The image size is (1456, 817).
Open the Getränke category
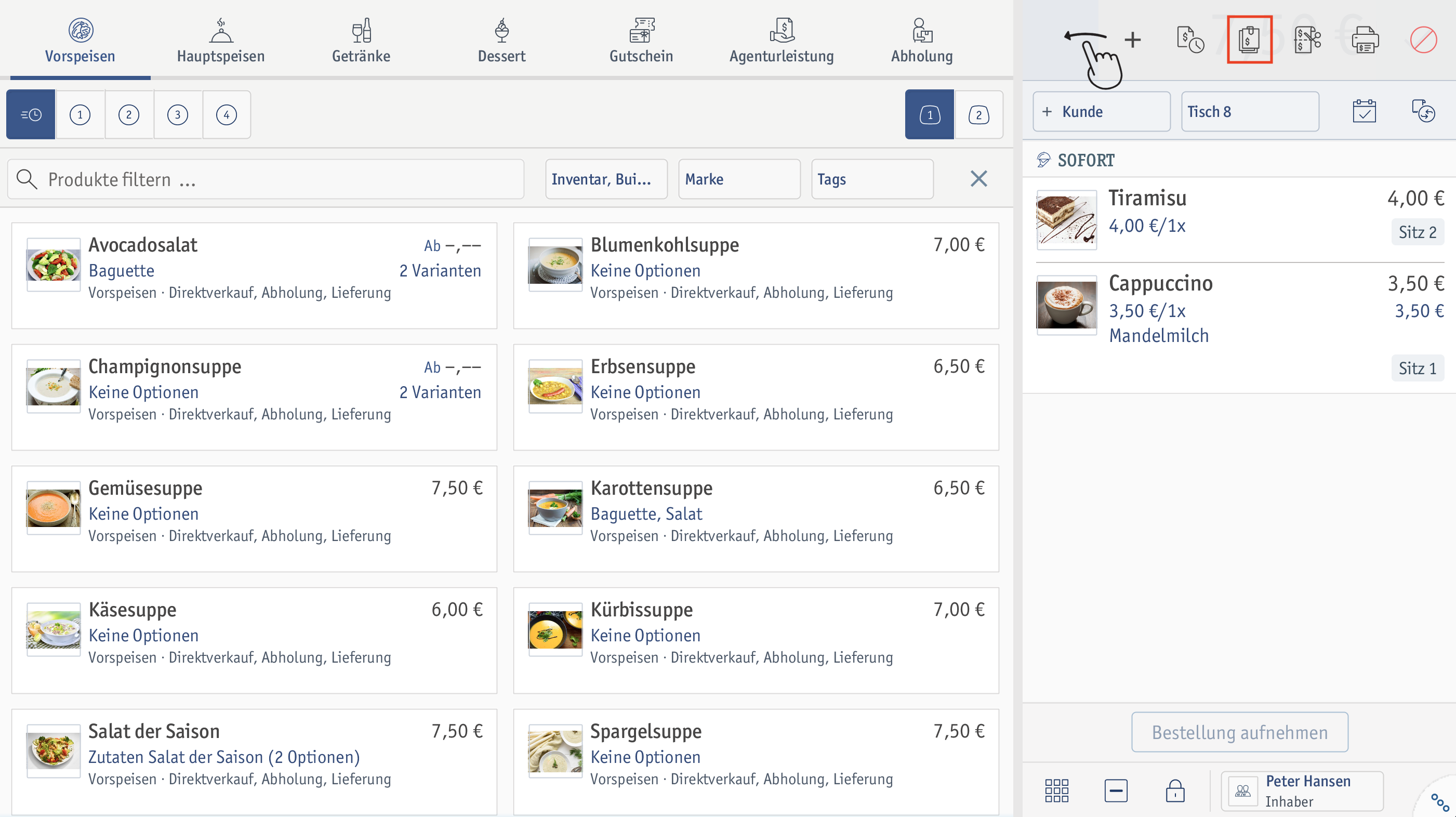tap(361, 39)
